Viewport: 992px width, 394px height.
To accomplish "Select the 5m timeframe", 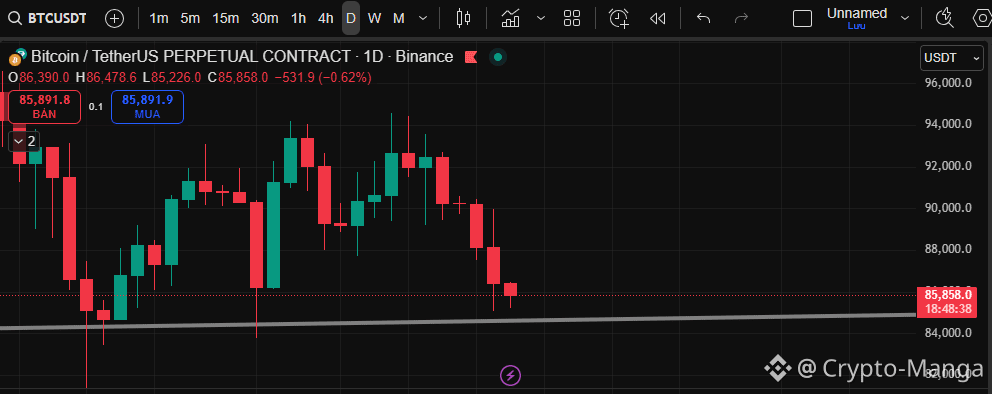I will 190,18.
